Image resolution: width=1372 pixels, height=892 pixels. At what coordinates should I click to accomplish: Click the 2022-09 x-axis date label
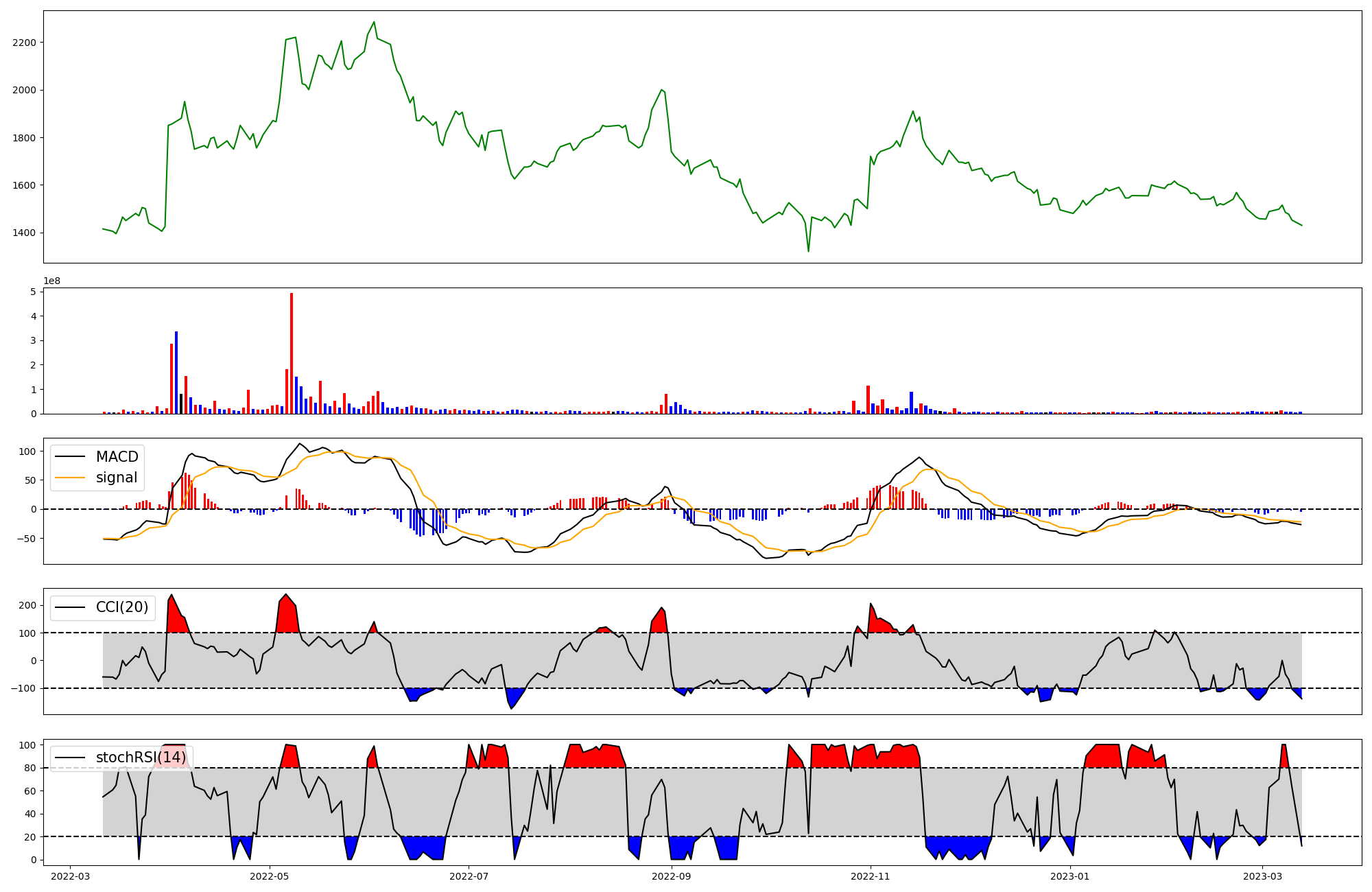click(672, 876)
